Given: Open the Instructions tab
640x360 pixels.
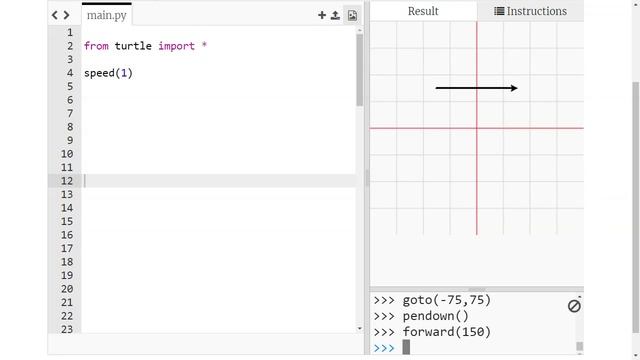Looking at the screenshot, I should (x=530, y=11).
